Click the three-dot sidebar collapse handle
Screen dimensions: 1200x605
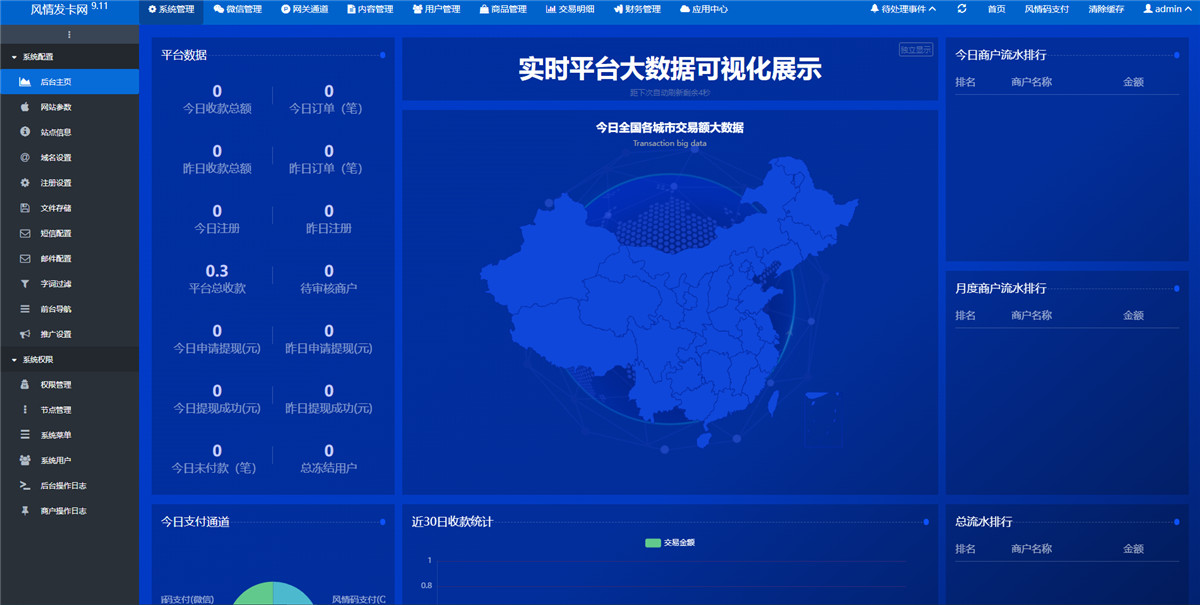pos(69,35)
